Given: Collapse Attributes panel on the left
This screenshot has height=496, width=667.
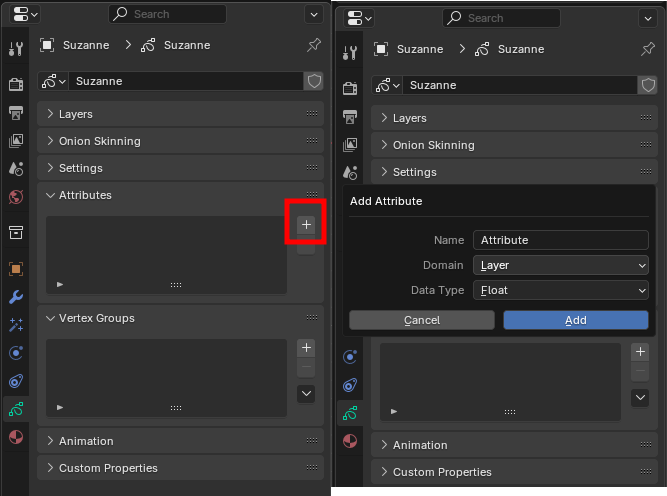Looking at the screenshot, I should pyautogui.click(x=180, y=195).
